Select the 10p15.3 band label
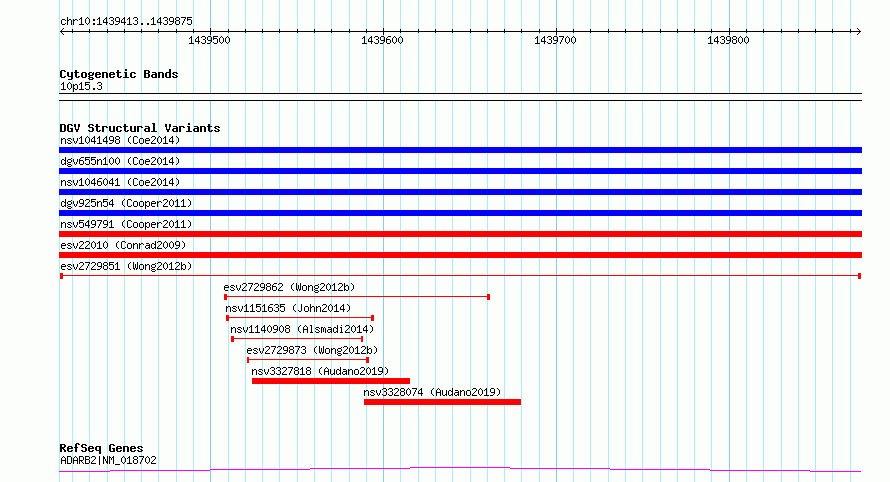The width and height of the screenshot is (890, 482). (x=81, y=86)
